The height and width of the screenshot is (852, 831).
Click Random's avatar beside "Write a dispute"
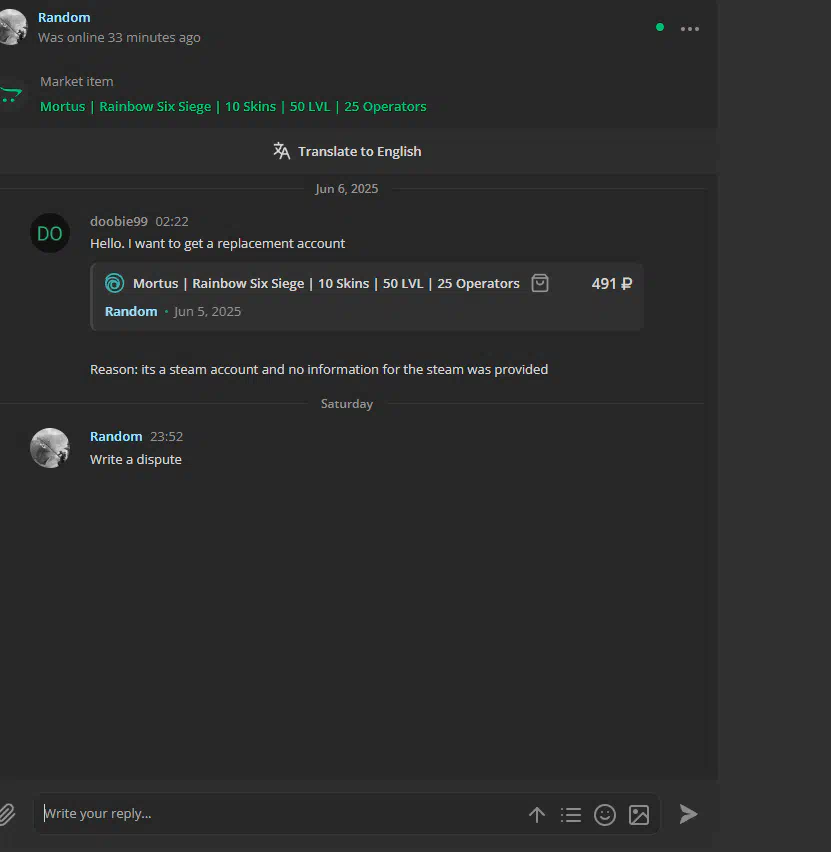[x=49, y=448]
